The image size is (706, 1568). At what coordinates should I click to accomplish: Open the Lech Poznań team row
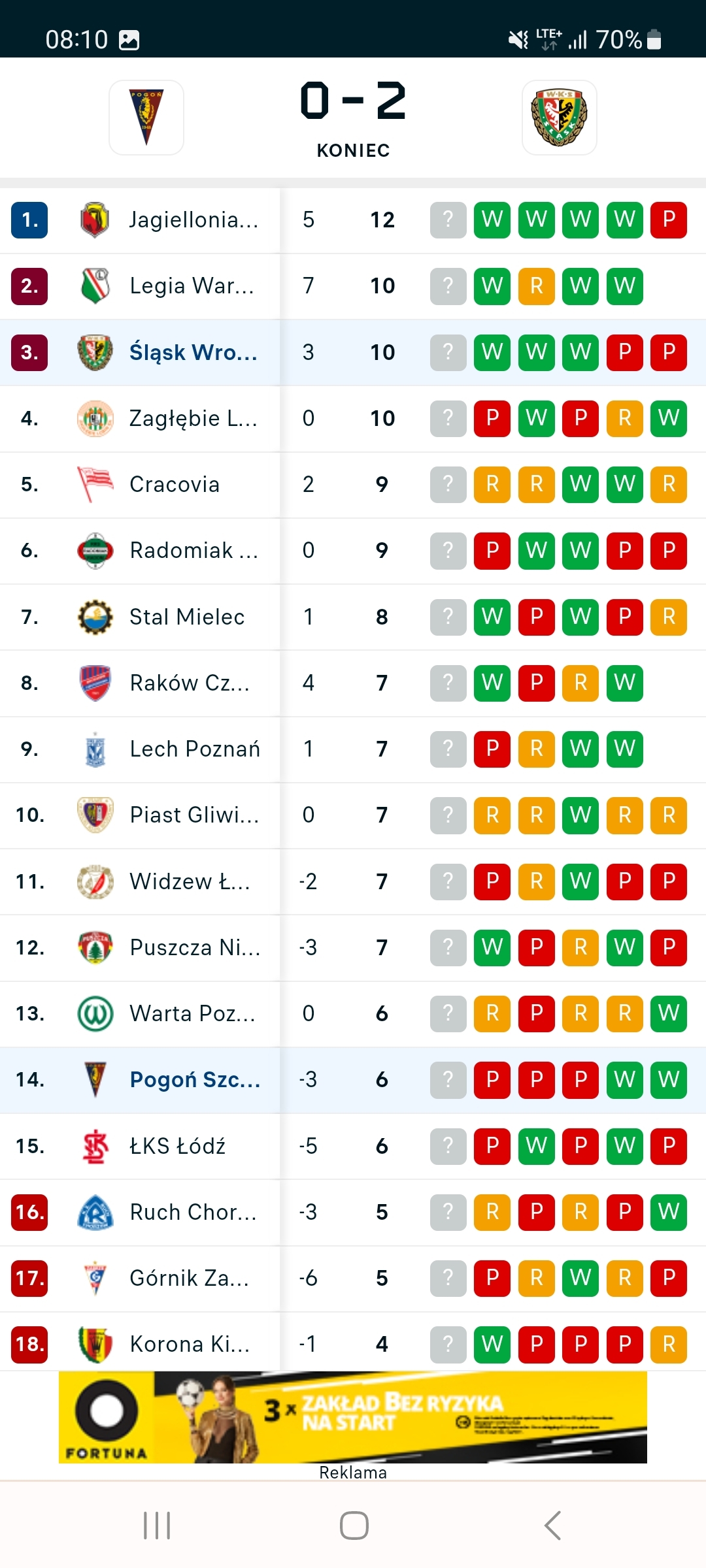point(195,749)
